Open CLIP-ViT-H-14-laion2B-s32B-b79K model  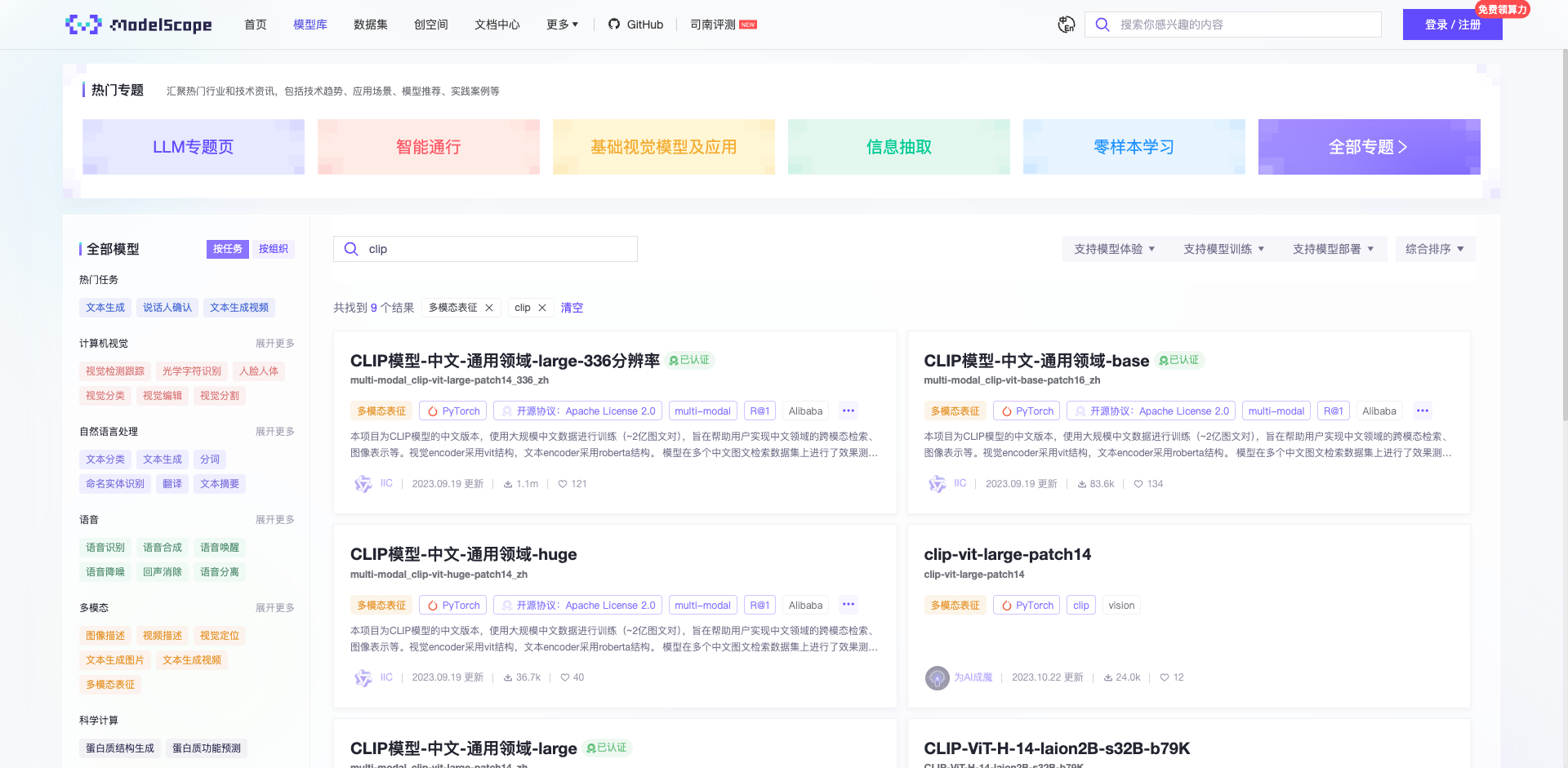tap(1057, 748)
